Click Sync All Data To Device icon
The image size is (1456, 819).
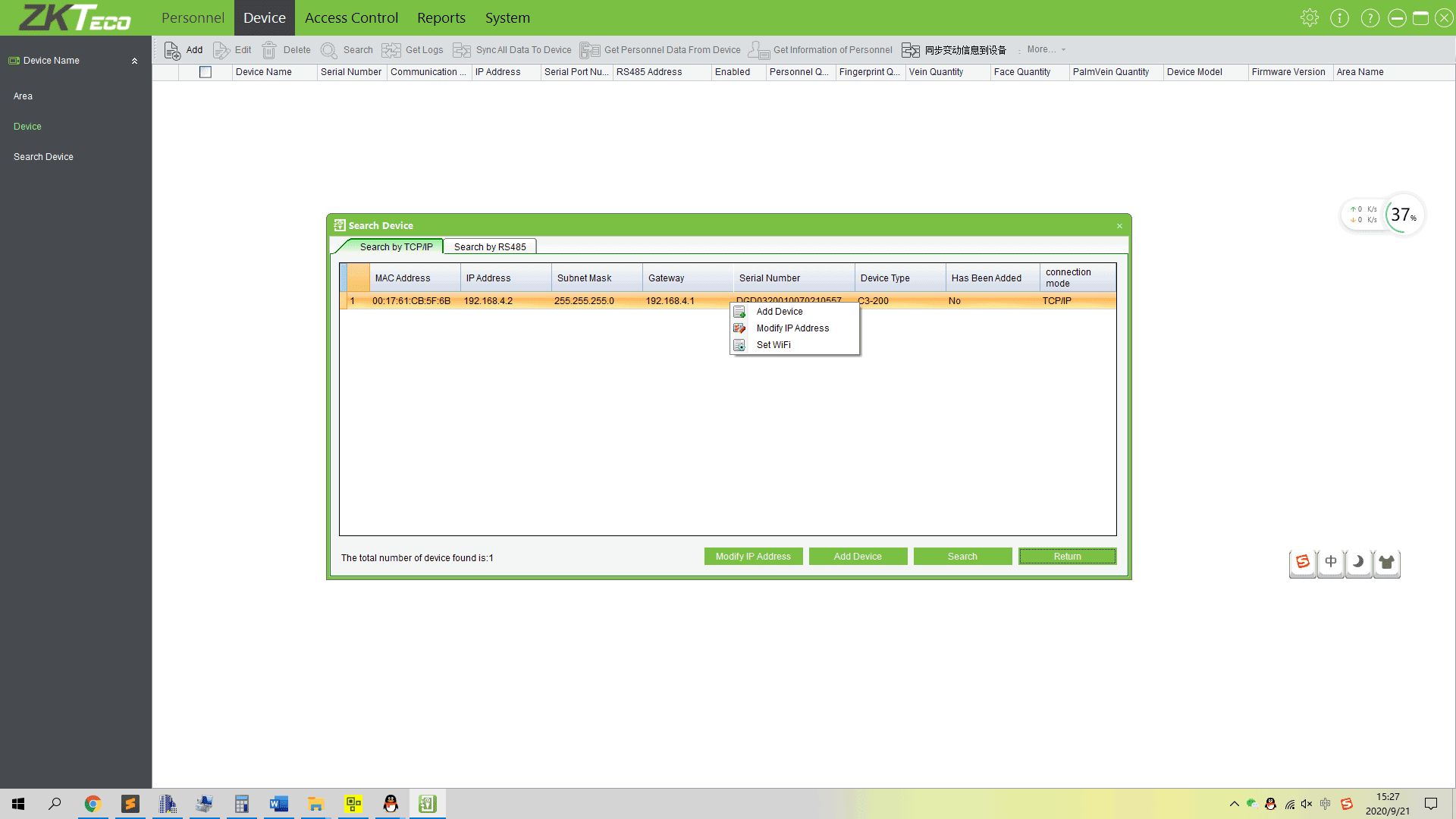(462, 50)
